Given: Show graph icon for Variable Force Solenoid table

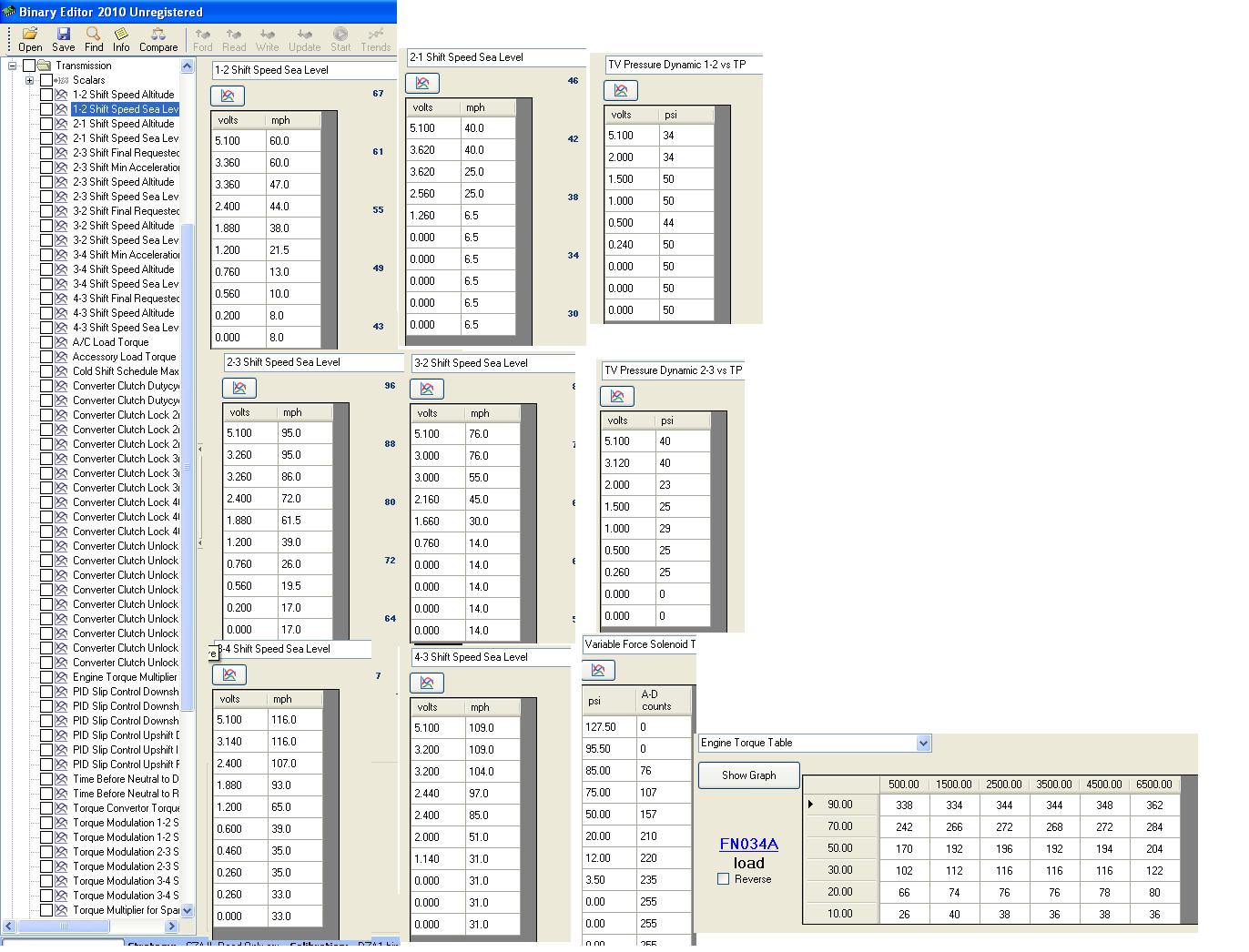Looking at the screenshot, I should (x=598, y=670).
